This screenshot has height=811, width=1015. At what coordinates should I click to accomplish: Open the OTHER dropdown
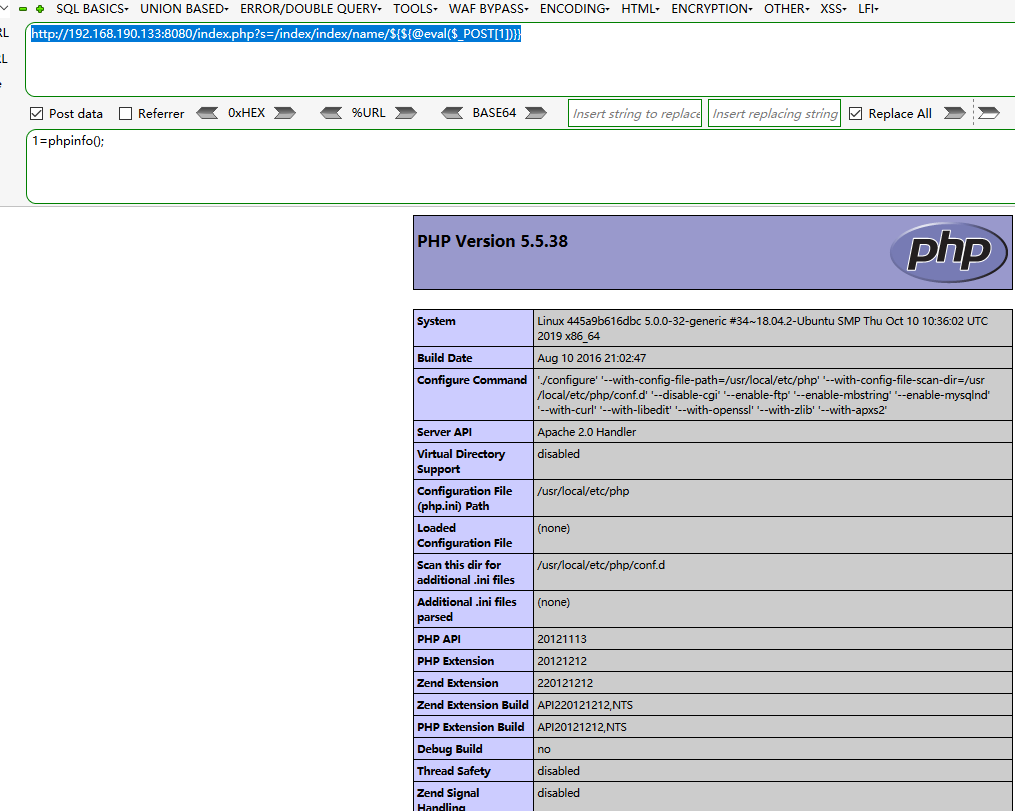[x=786, y=9]
